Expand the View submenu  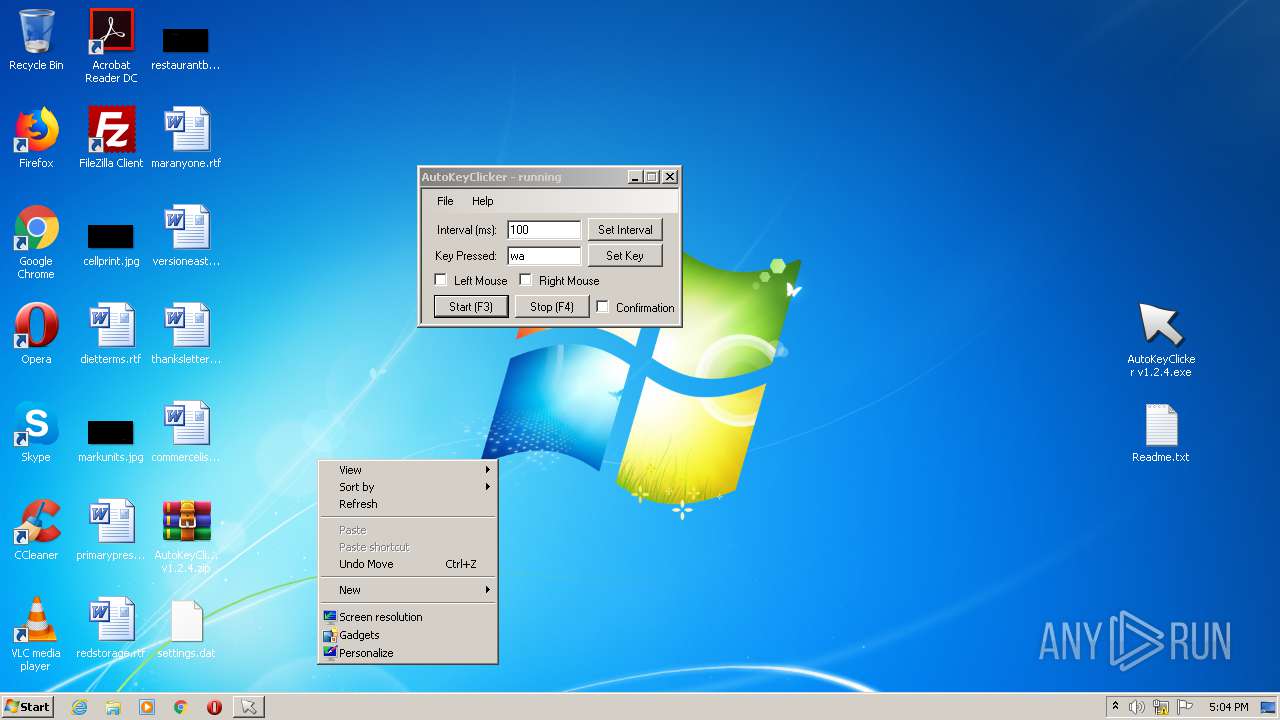coord(408,470)
